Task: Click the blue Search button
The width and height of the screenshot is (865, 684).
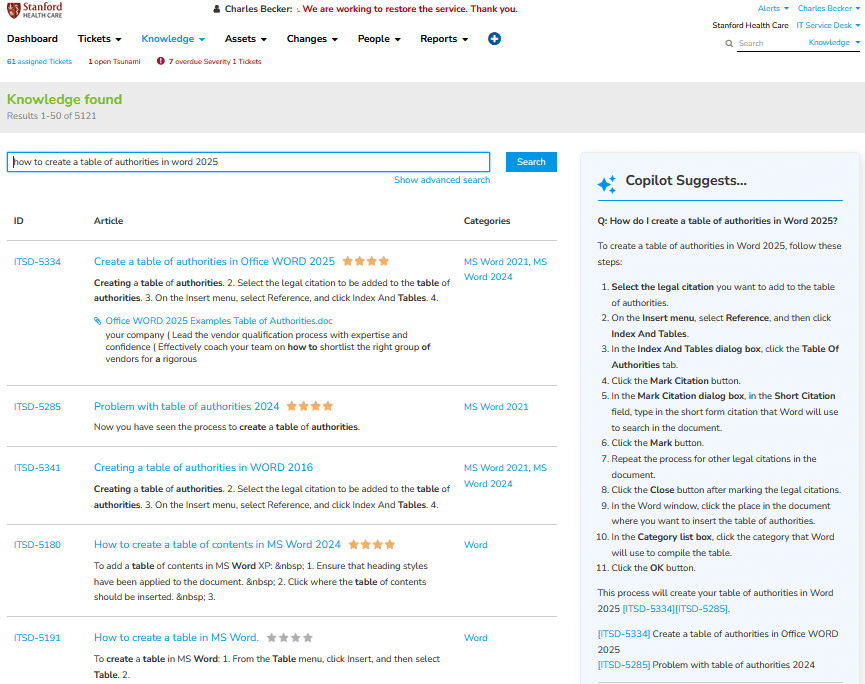Action: pyautogui.click(x=531, y=162)
